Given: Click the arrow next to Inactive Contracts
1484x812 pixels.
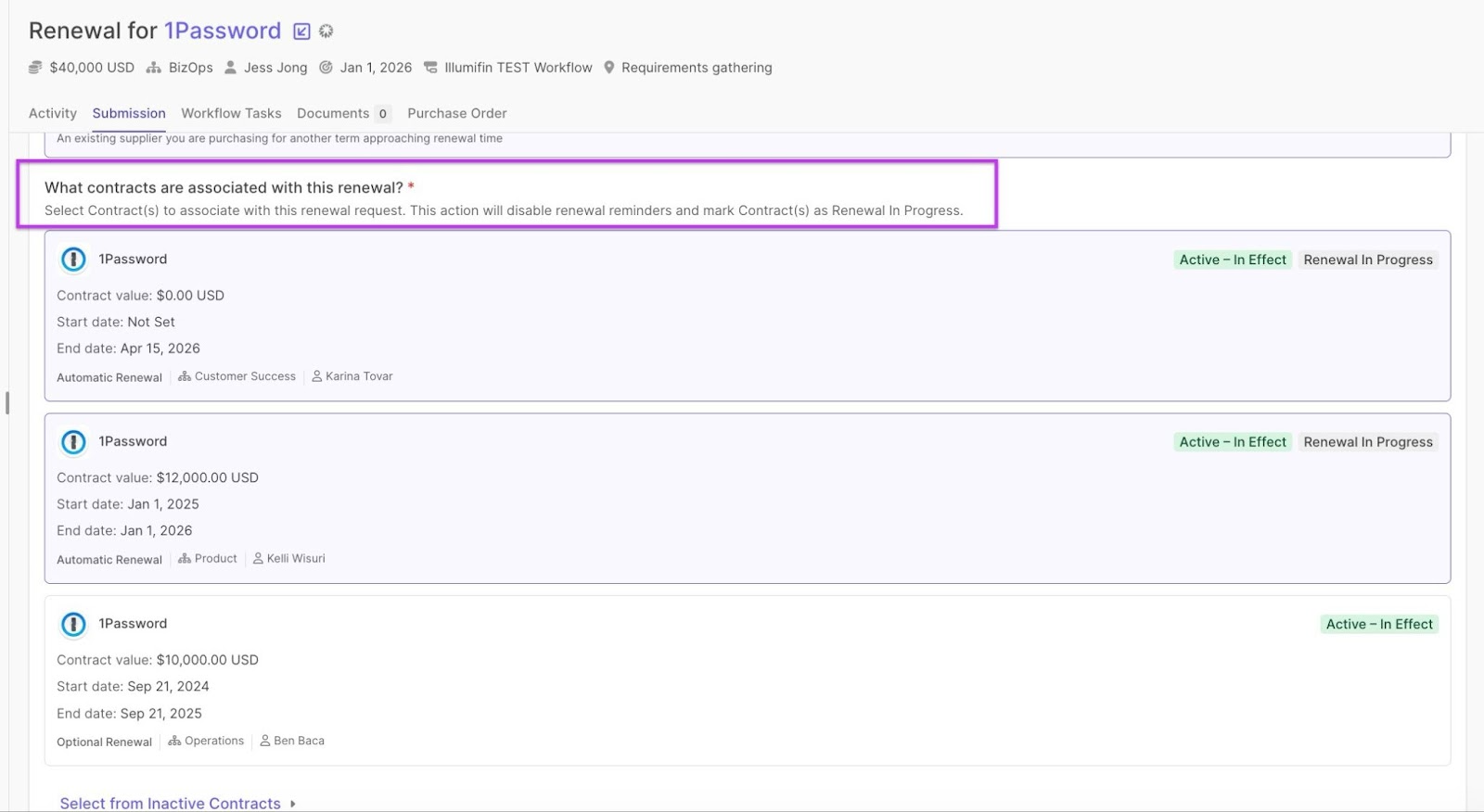Looking at the screenshot, I should 293,804.
